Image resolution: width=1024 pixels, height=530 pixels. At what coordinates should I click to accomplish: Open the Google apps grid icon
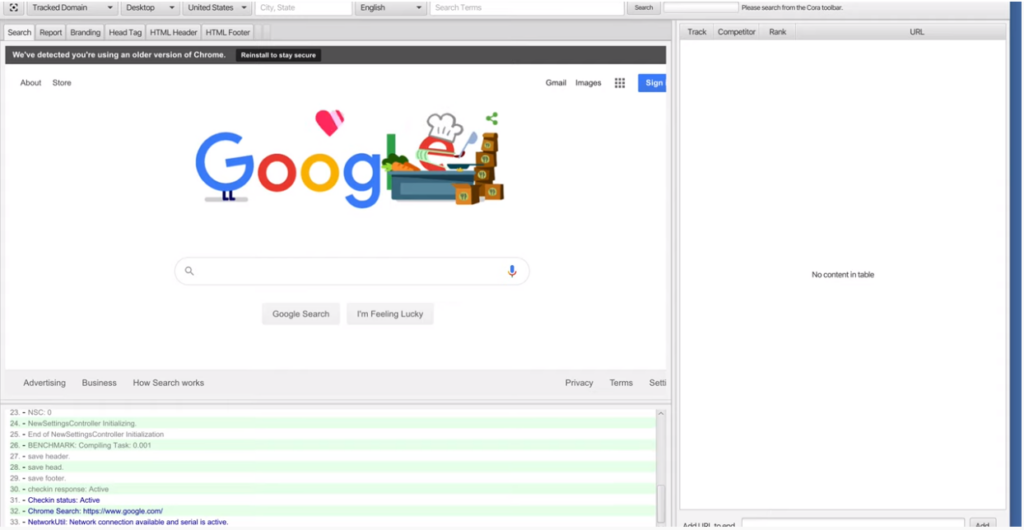click(x=620, y=83)
